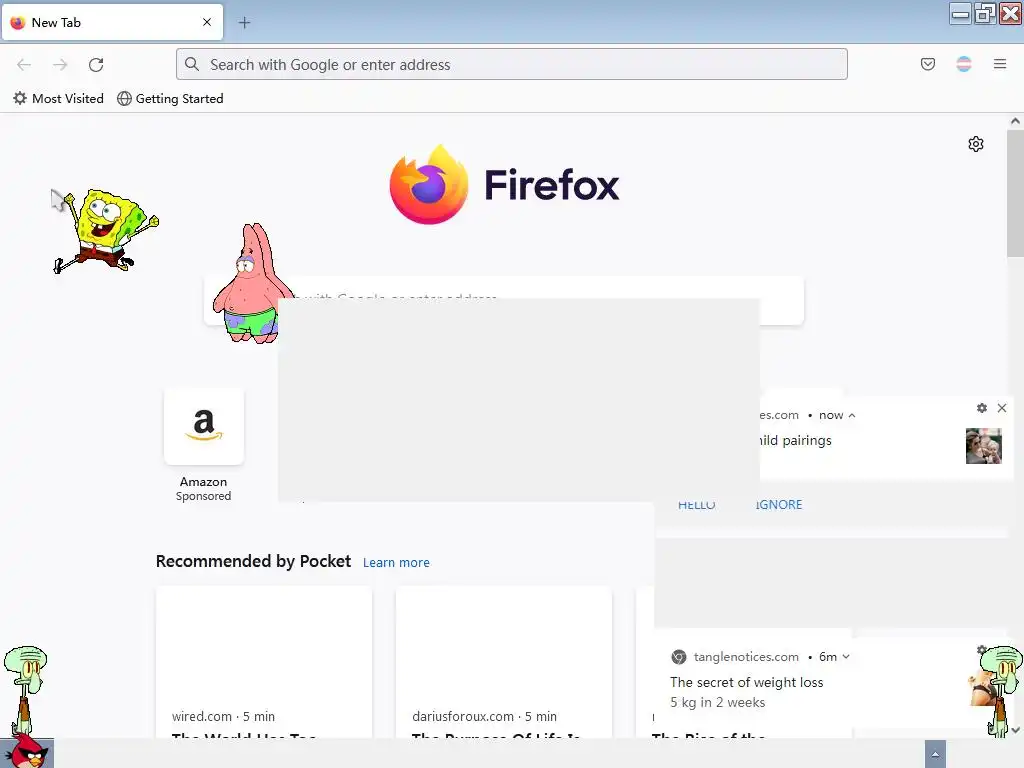Screen dimensions: 1024x768
Task: Click the tanglenotices.com source label
Action: (x=746, y=657)
